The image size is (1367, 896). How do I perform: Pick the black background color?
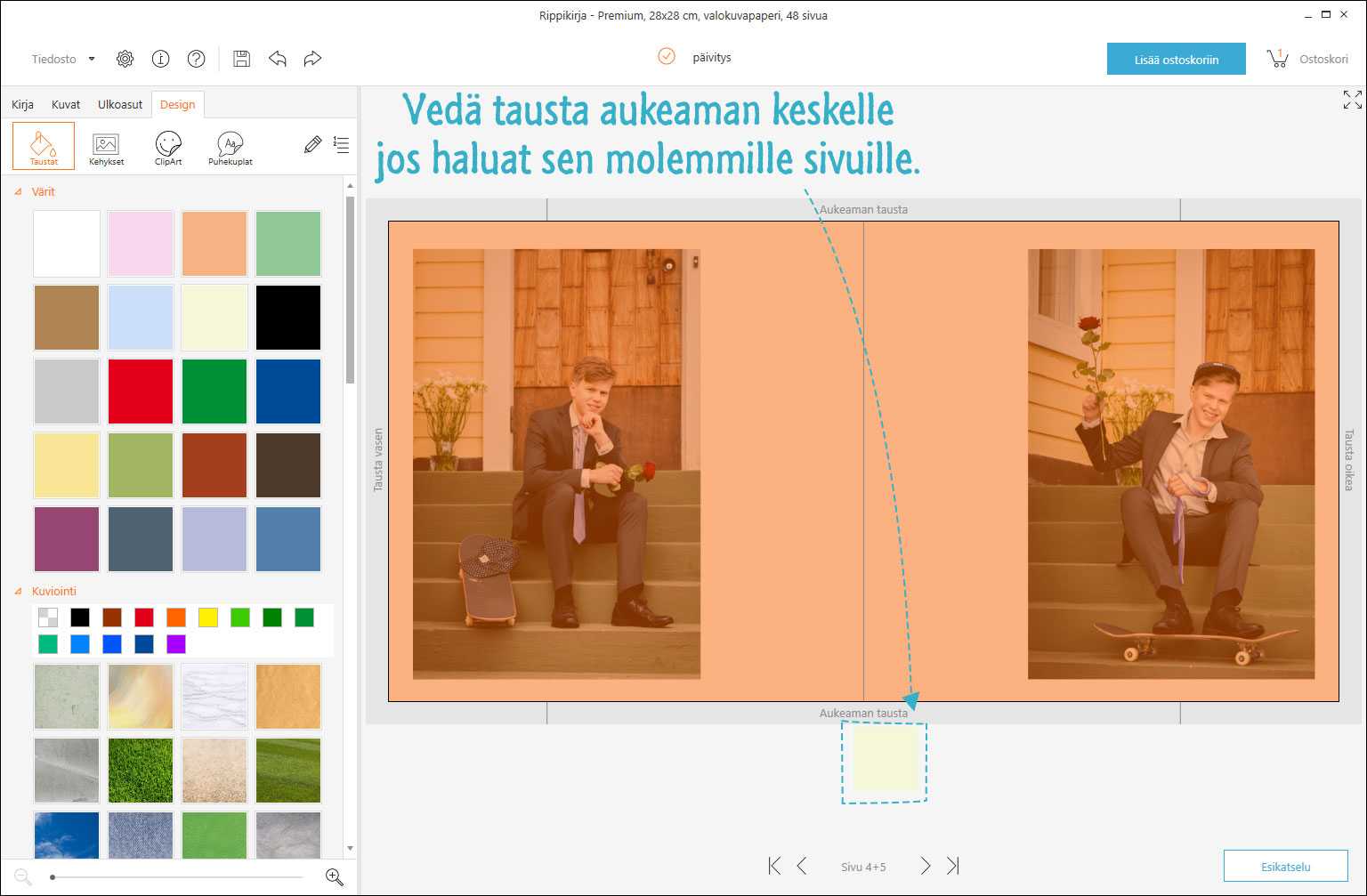tap(288, 318)
